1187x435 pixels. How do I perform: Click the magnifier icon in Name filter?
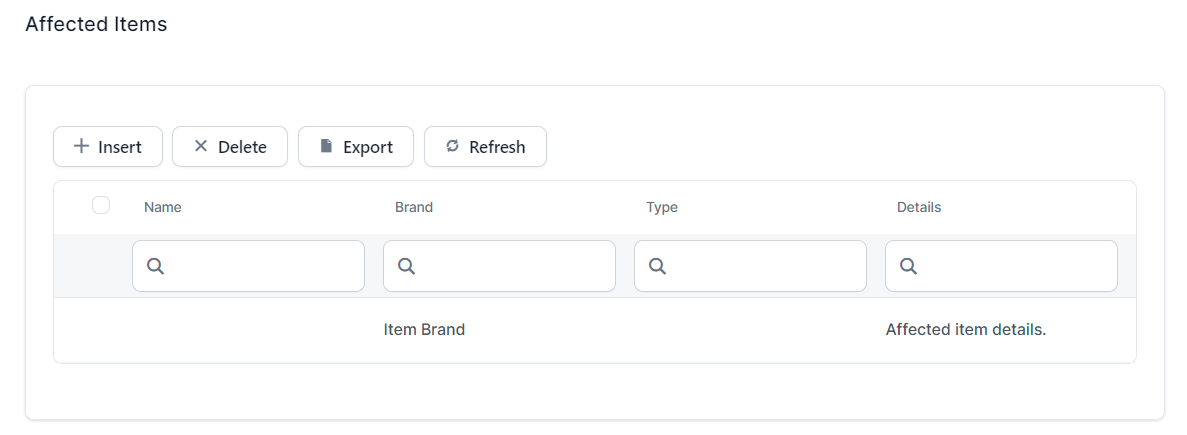pos(155,266)
